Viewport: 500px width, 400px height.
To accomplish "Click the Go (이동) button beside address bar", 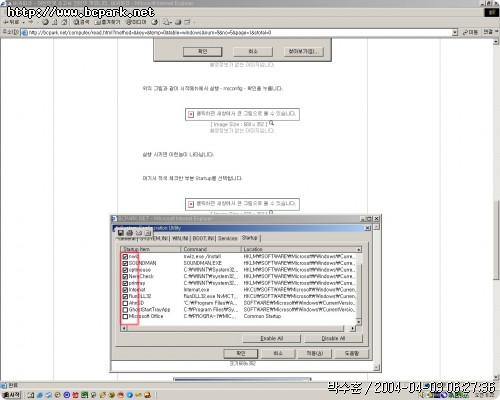I will [x=470, y=32].
